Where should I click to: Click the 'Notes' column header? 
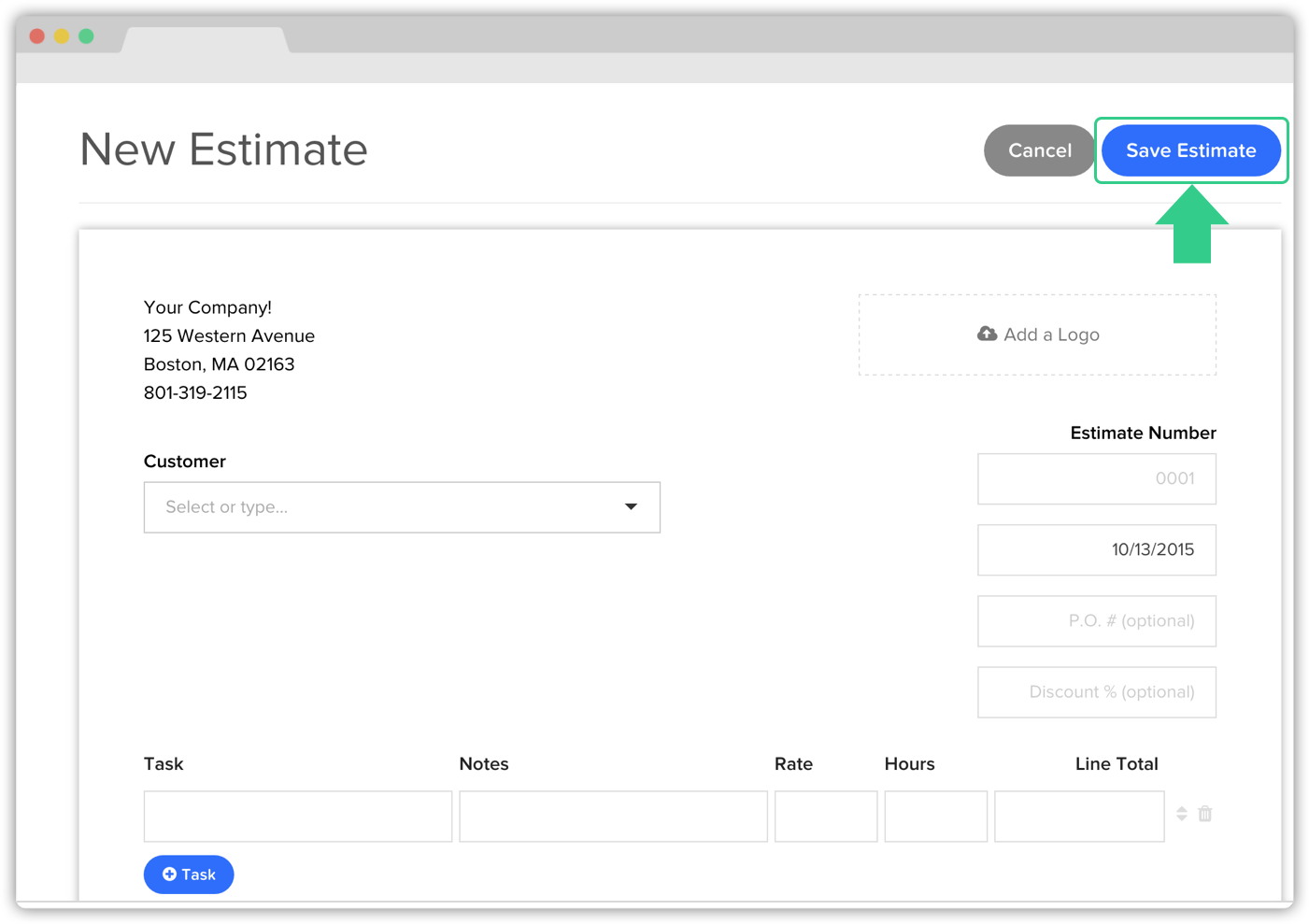[484, 764]
